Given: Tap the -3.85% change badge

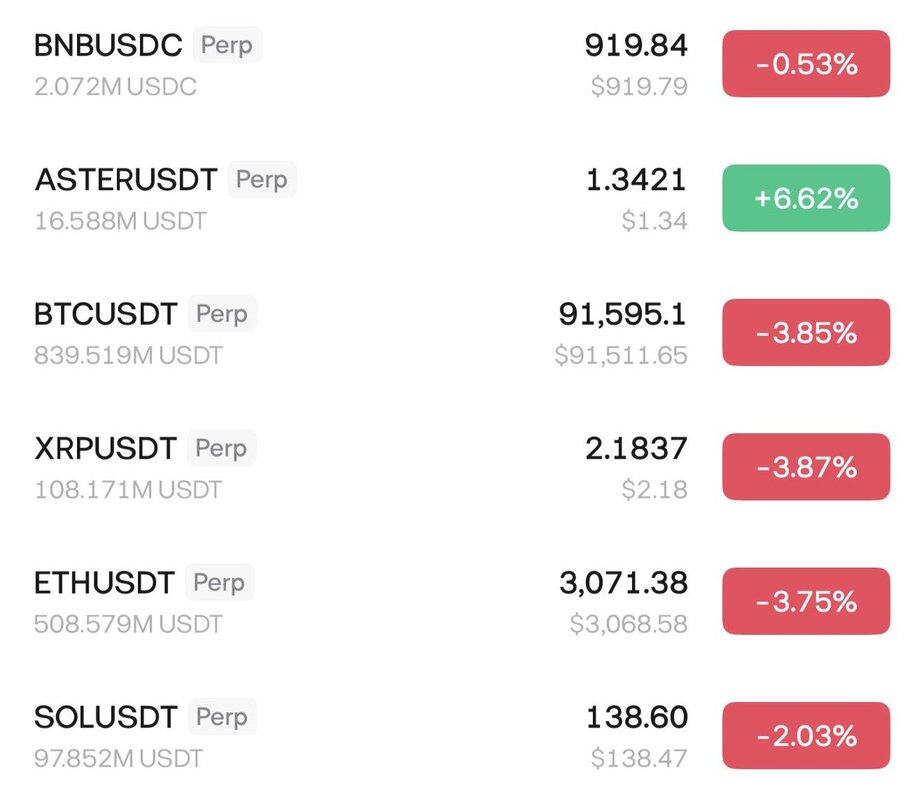Looking at the screenshot, I should [806, 332].
